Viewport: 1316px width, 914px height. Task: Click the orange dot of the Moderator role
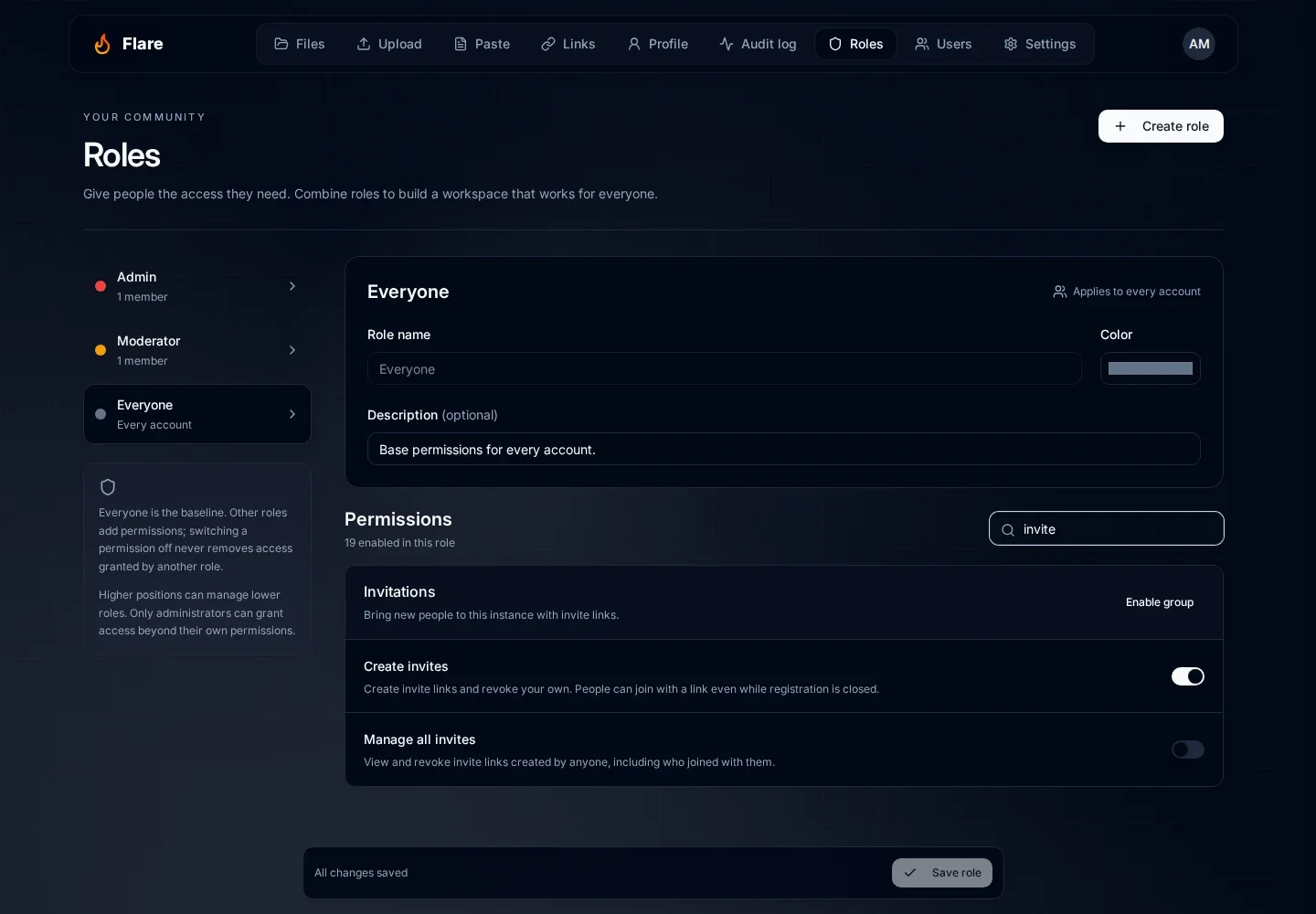(x=101, y=350)
